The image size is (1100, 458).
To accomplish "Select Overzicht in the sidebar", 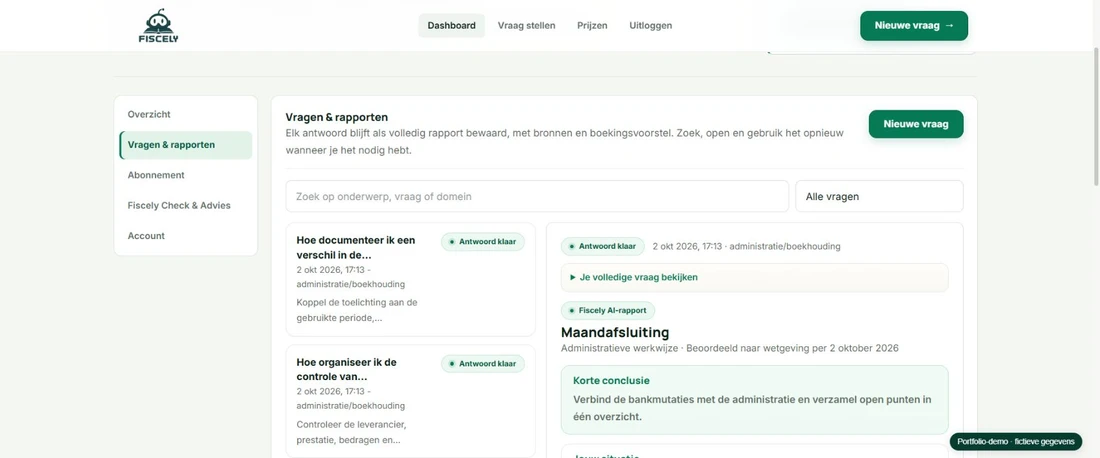I will (186, 114).
